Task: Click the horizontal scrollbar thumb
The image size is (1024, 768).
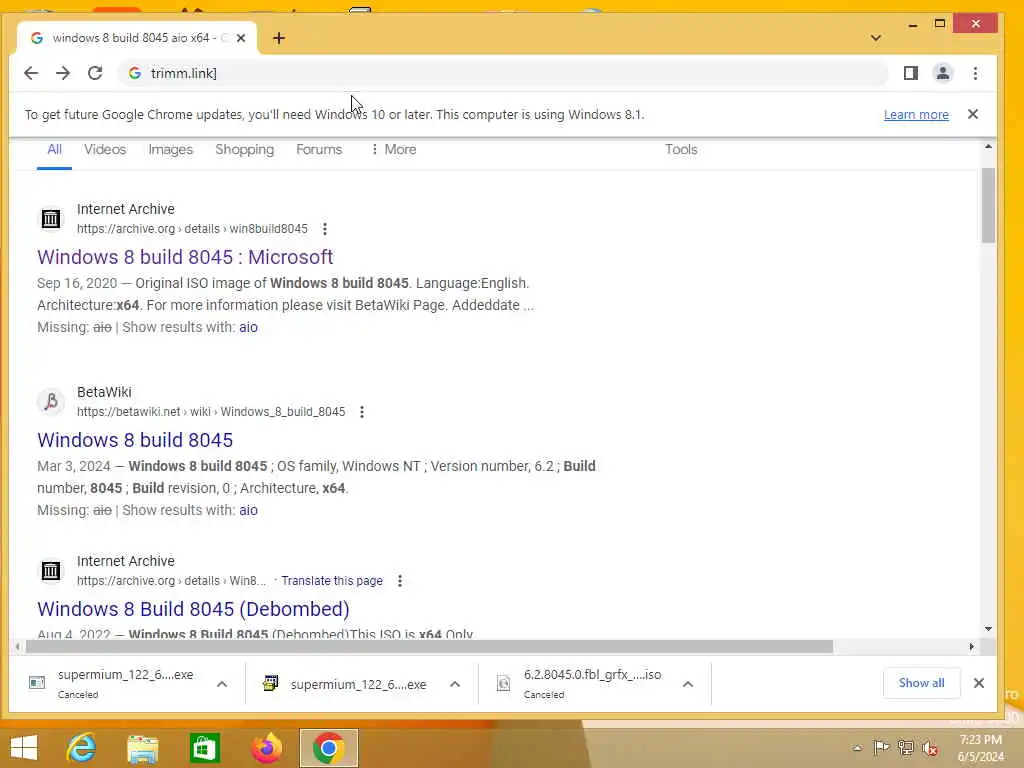Action: [x=429, y=647]
